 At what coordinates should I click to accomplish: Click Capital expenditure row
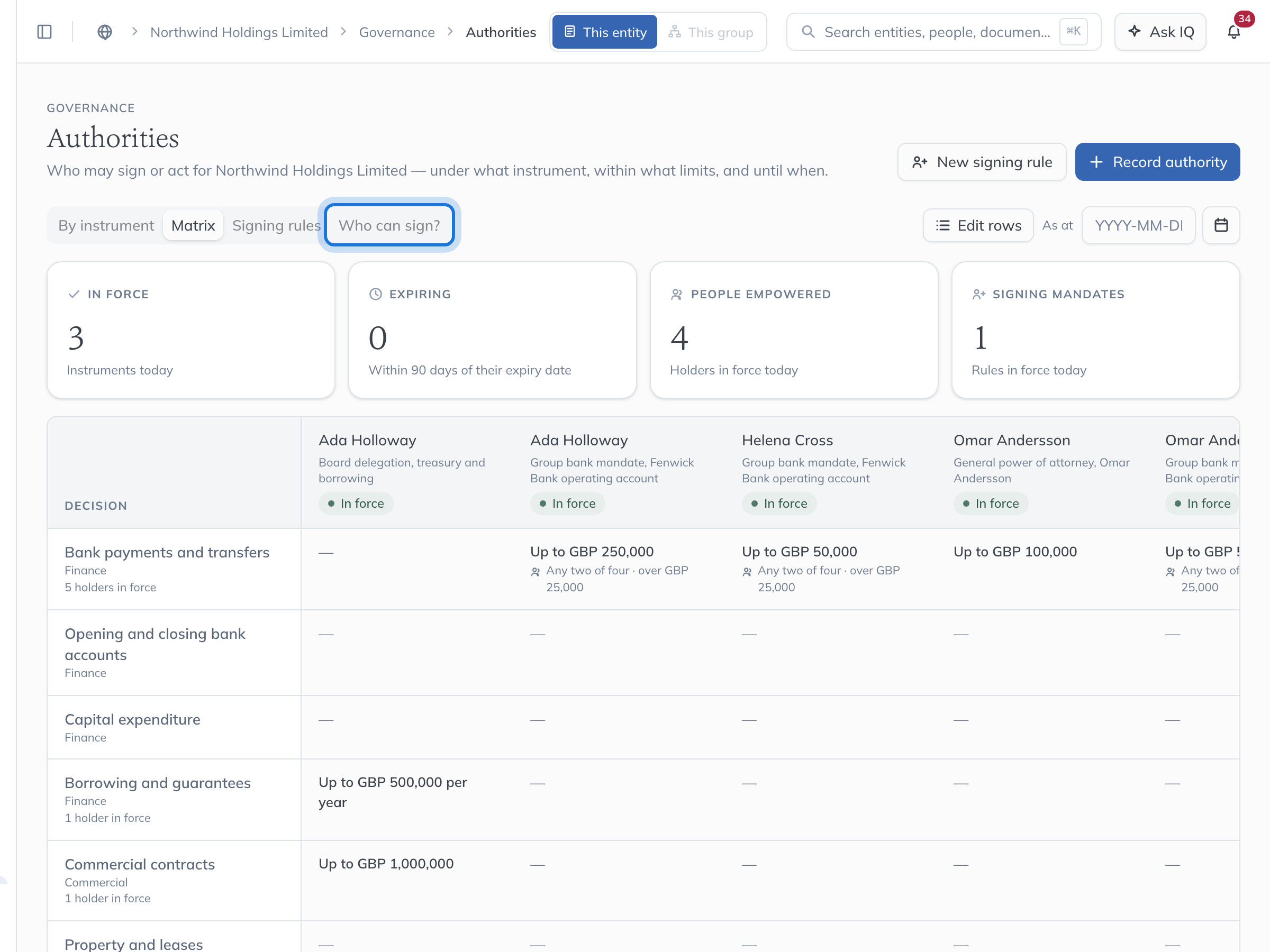tap(643, 728)
